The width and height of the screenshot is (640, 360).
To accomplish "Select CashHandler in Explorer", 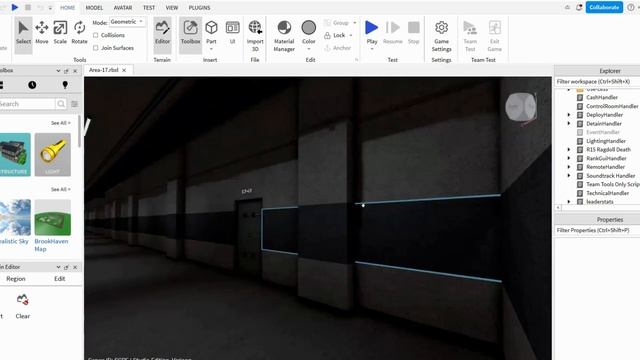I will tap(602, 97).
